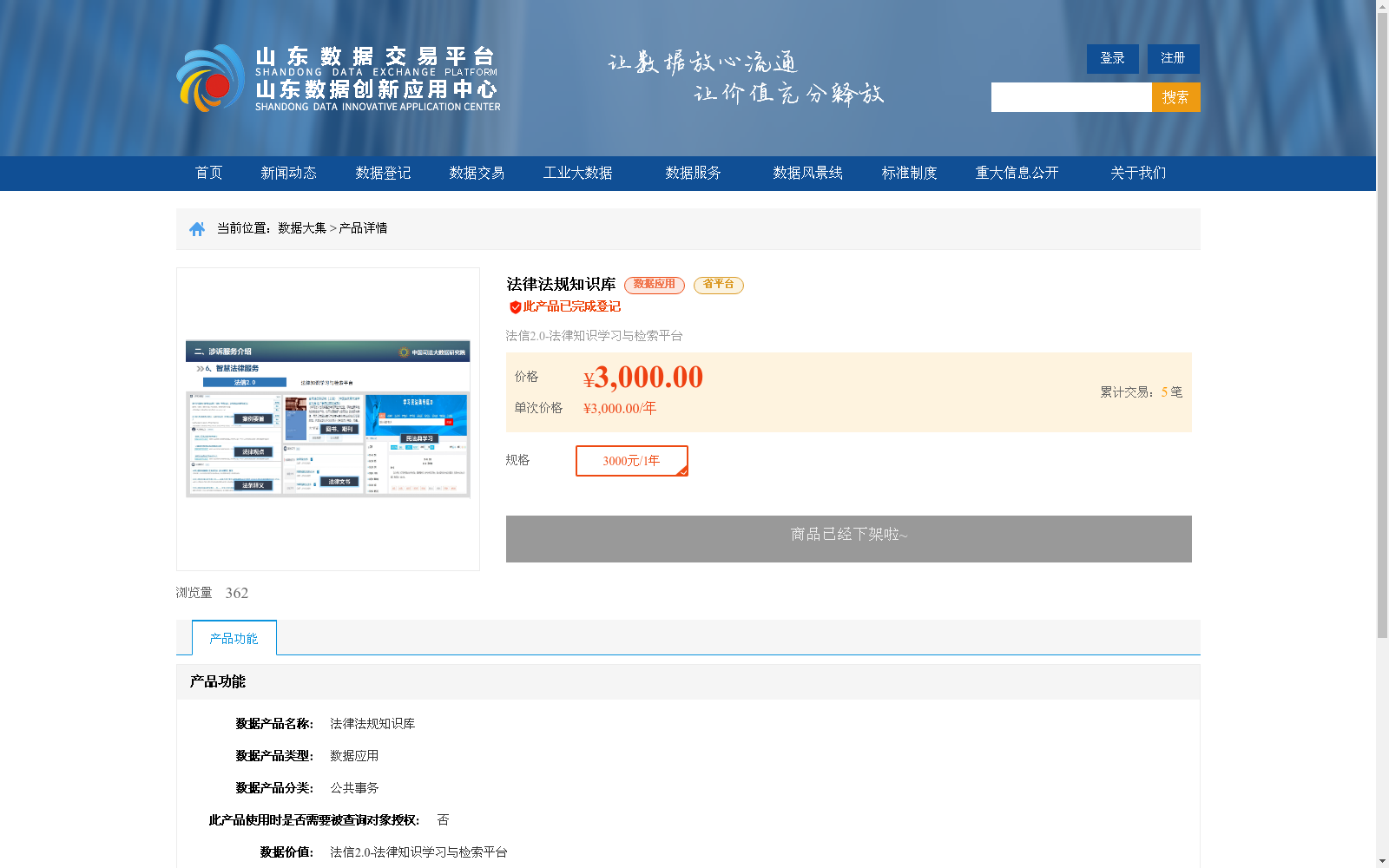Open 关于我们 menu item
Viewport: 1389px width, 868px height.
point(1138,173)
